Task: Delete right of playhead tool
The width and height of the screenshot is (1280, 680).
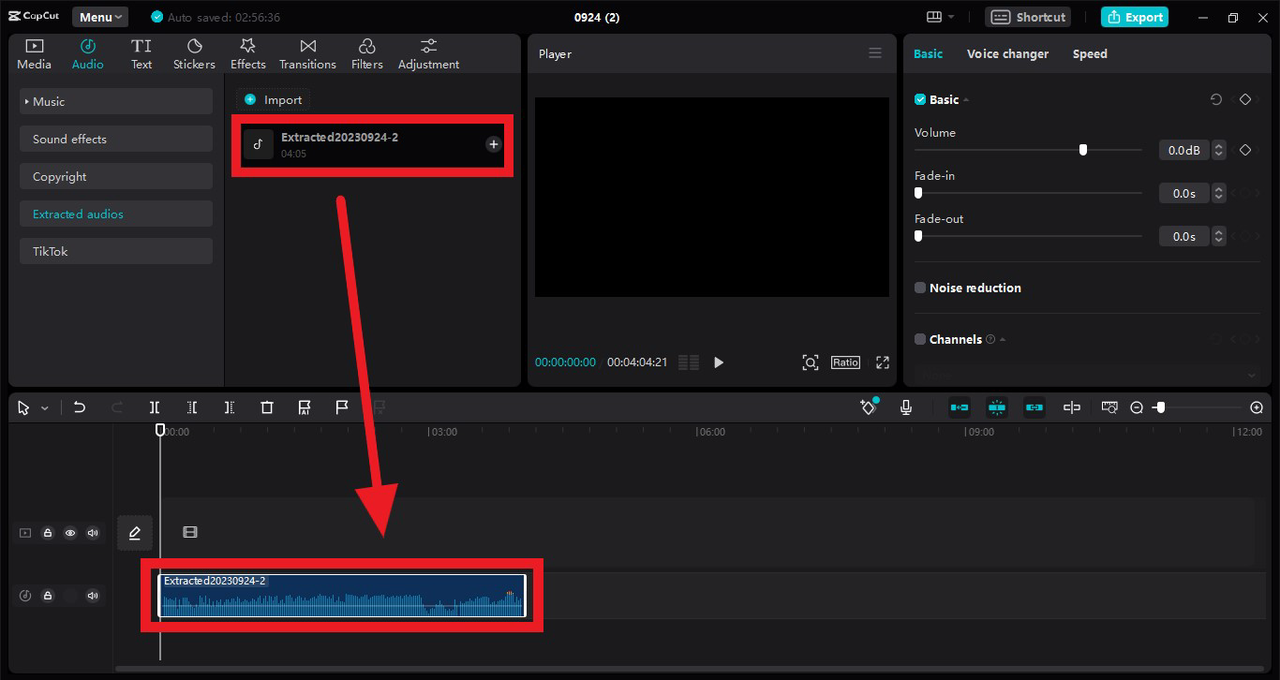Action: pos(229,408)
